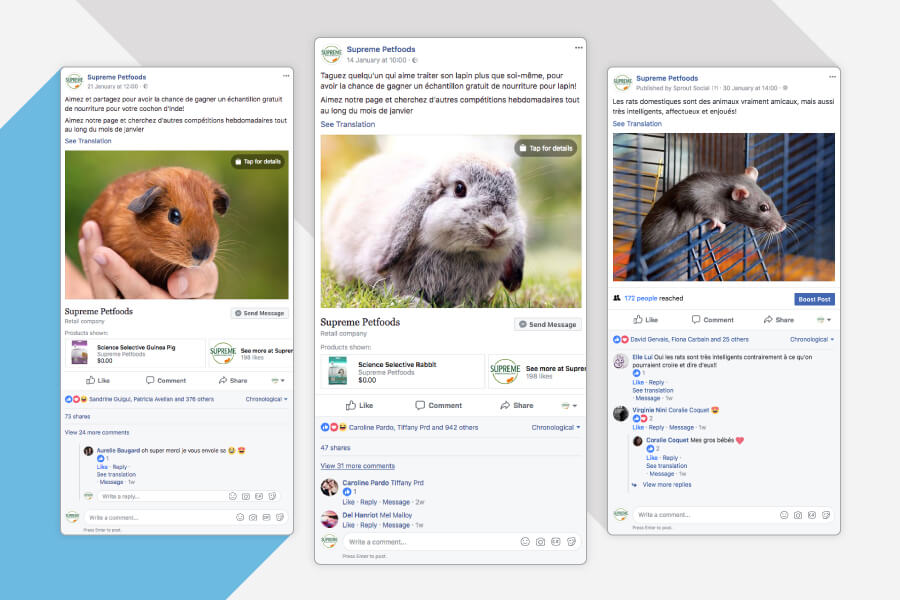View 31 more comments
Viewport: 900px width, 600px height.
pos(357,466)
